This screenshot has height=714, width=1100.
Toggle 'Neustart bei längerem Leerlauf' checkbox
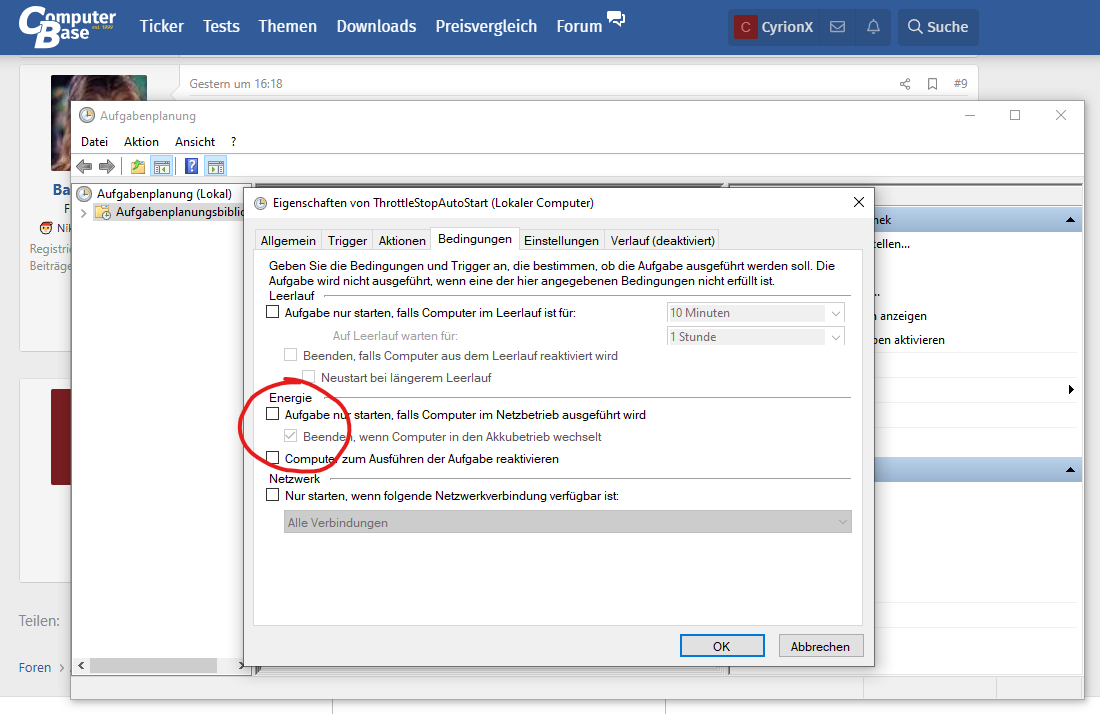click(308, 377)
